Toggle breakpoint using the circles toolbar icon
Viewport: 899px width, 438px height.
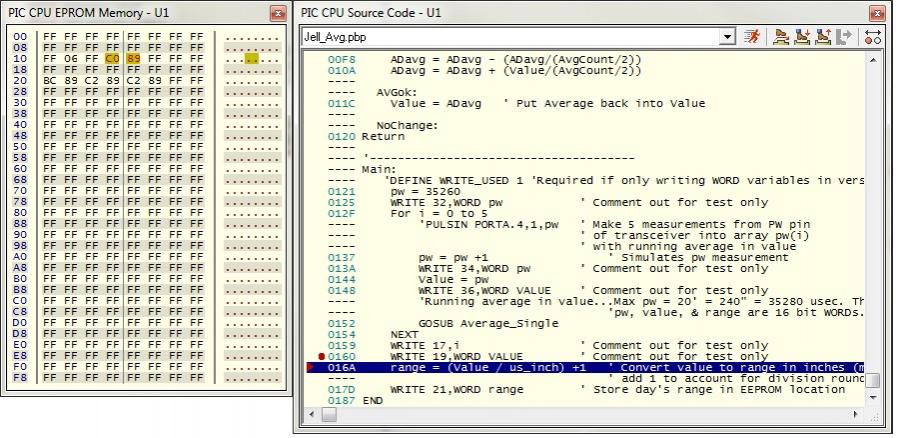(872, 37)
